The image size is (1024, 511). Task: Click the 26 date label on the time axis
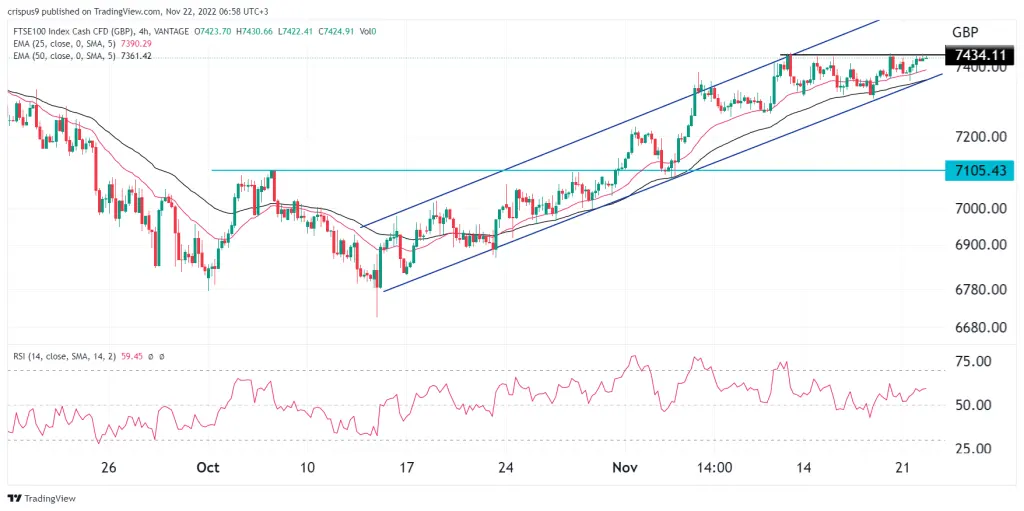(x=108, y=468)
